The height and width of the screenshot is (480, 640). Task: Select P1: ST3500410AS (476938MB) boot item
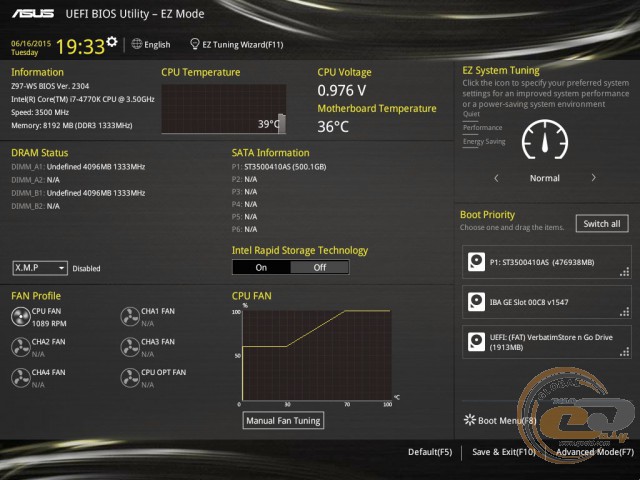coord(547,262)
